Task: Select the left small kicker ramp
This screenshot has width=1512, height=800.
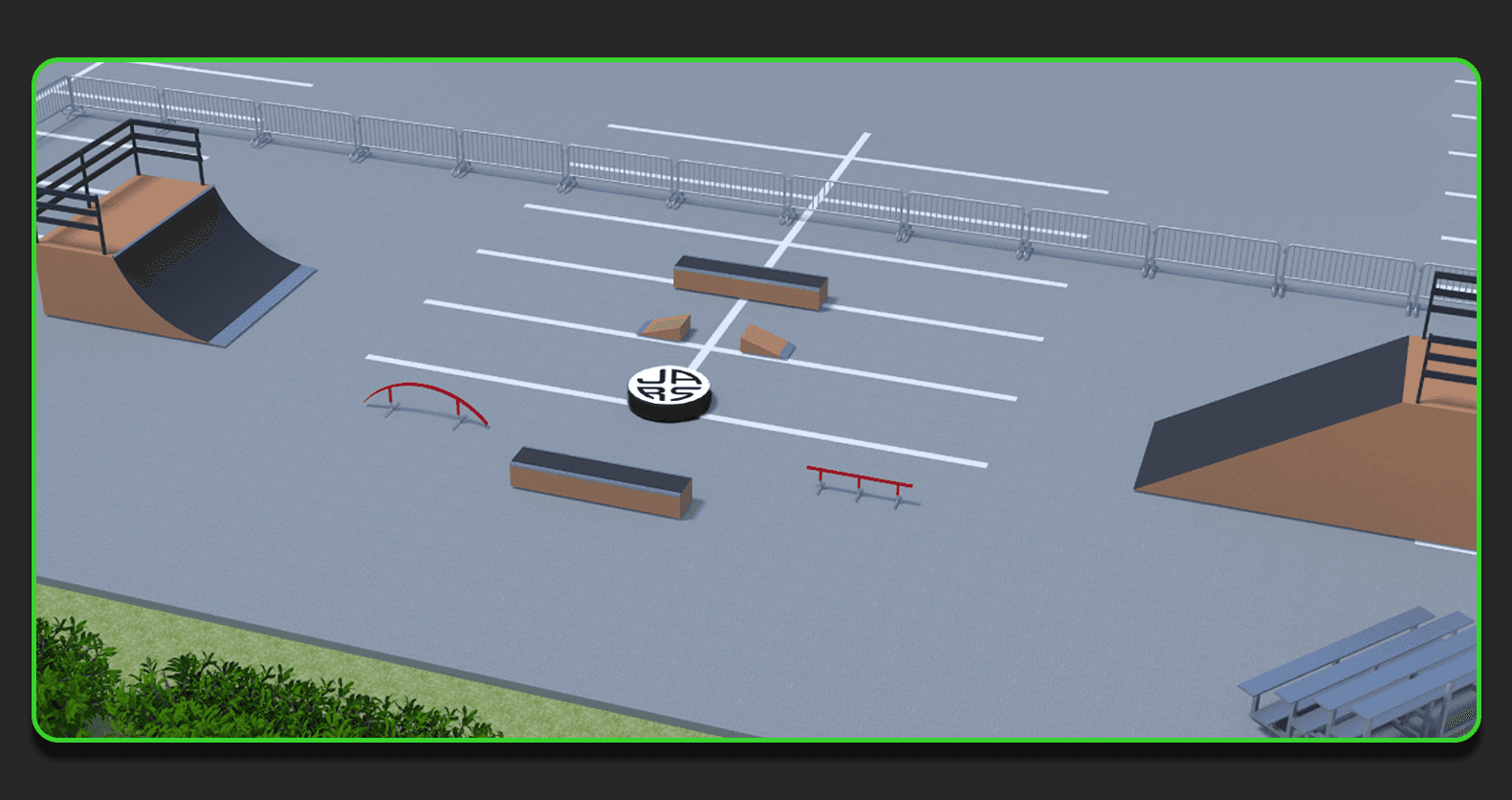Action: (x=667, y=327)
